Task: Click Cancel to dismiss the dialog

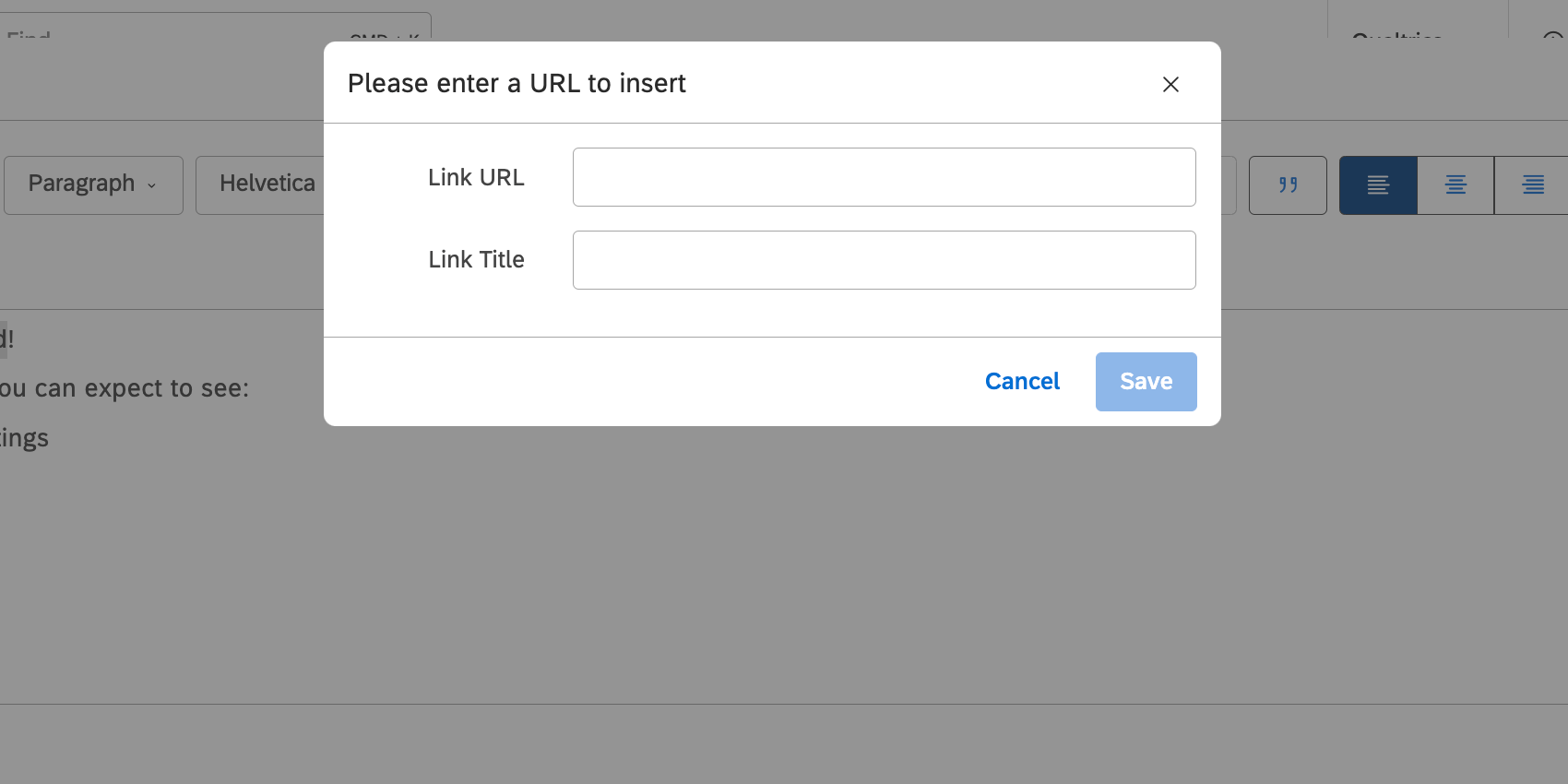Action: 1021,381
